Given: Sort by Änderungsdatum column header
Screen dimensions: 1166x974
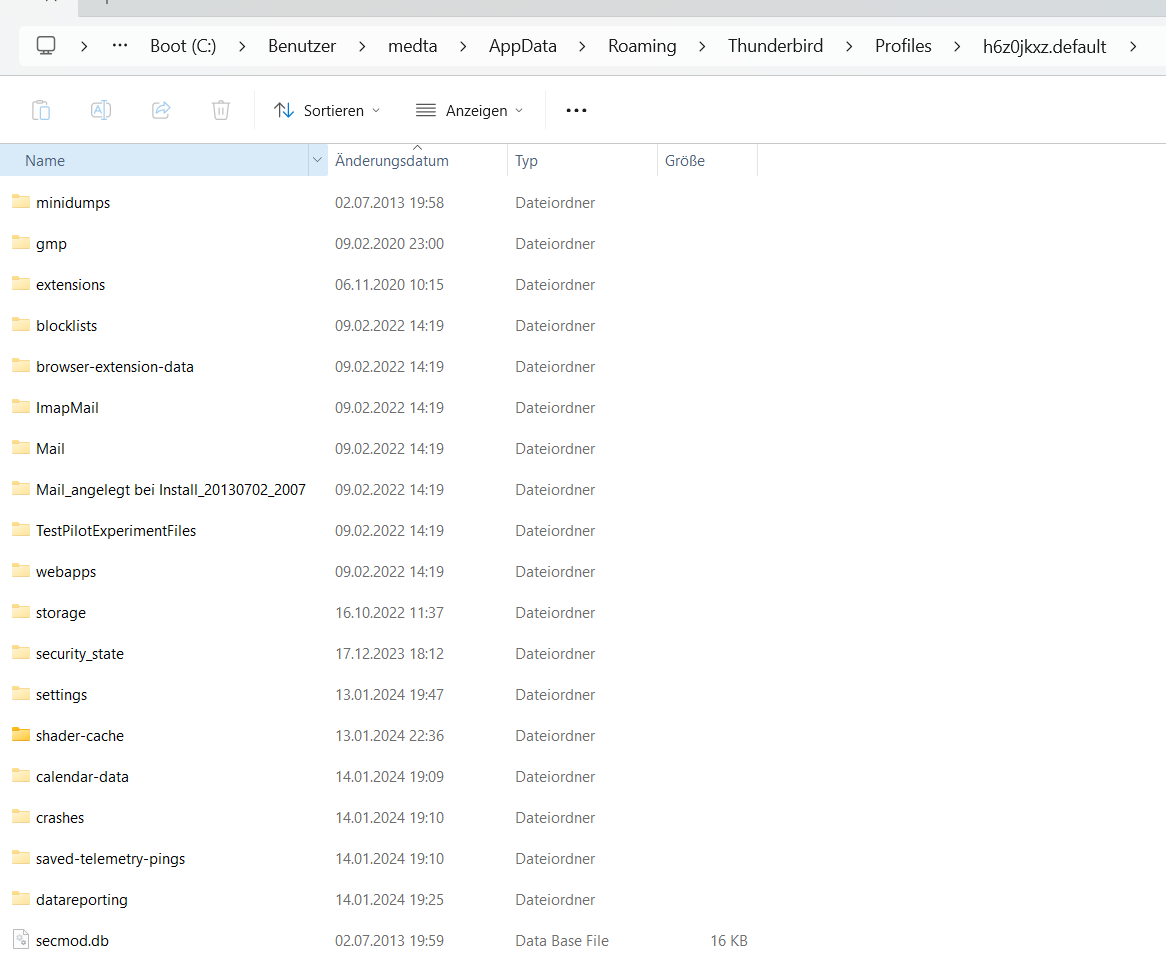Looking at the screenshot, I should (x=392, y=161).
